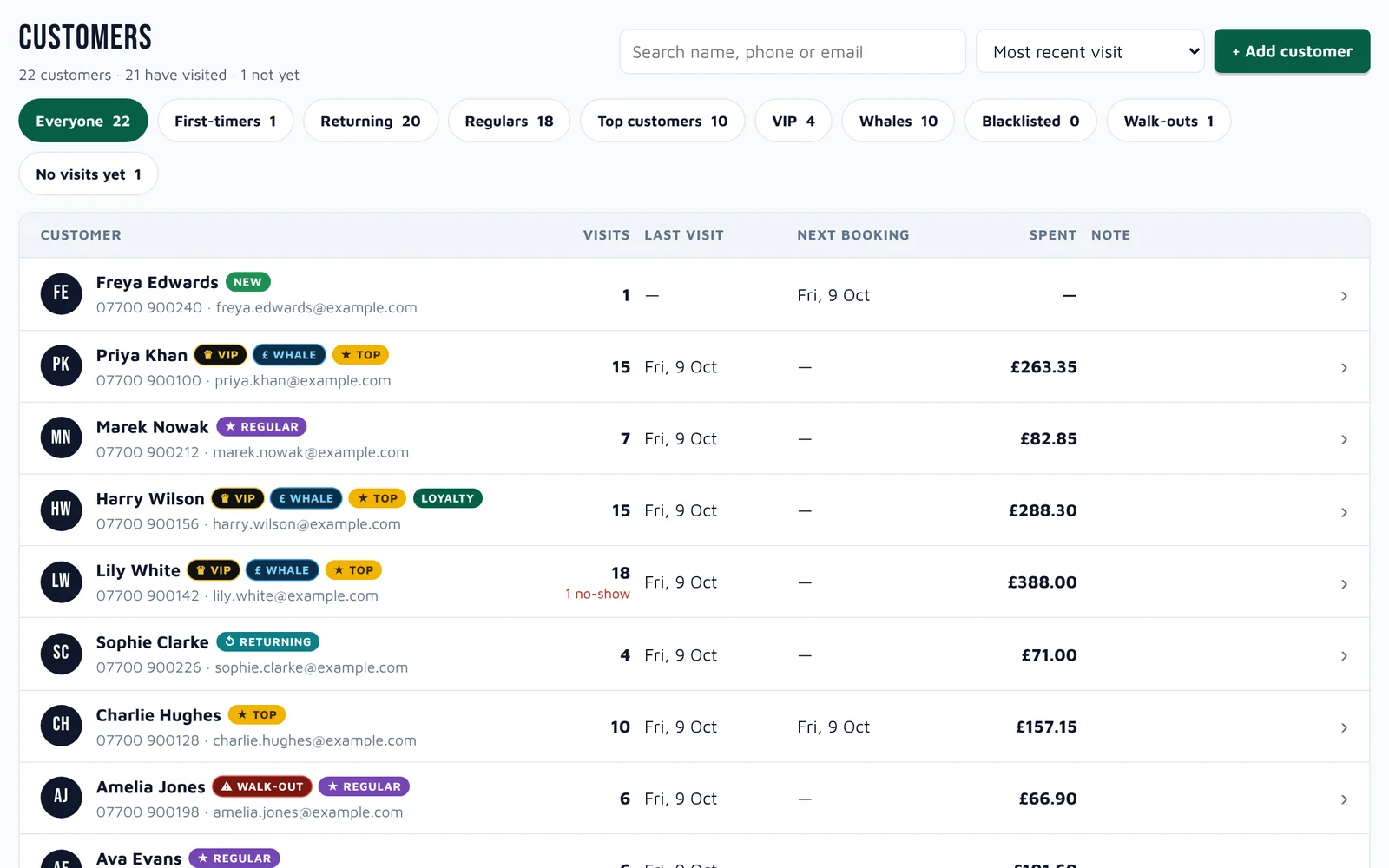Show Top customers filter
This screenshot has height=868, width=1389.
point(662,121)
